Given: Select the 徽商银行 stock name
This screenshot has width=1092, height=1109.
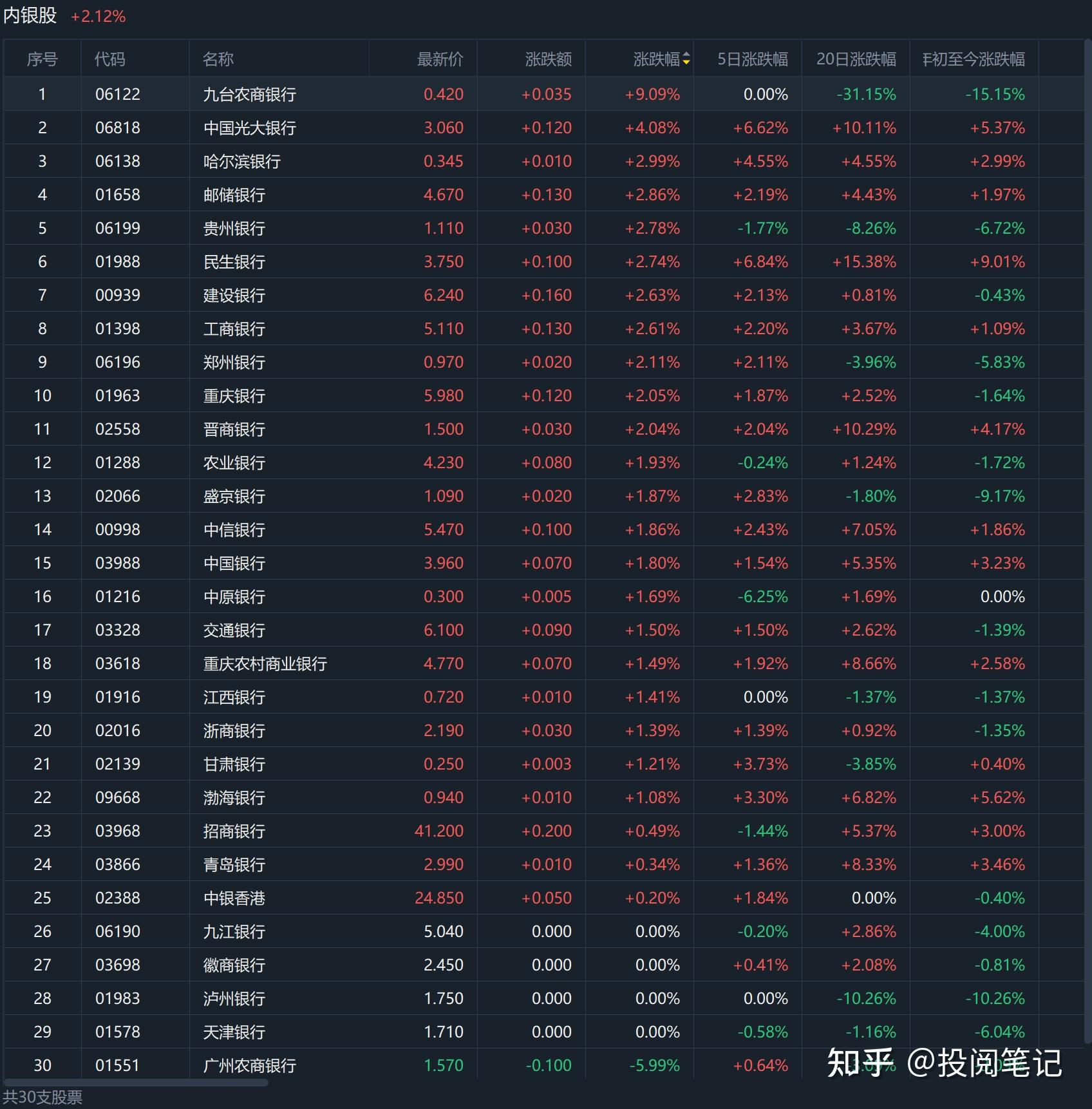Looking at the screenshot, I should coord(234,965).
